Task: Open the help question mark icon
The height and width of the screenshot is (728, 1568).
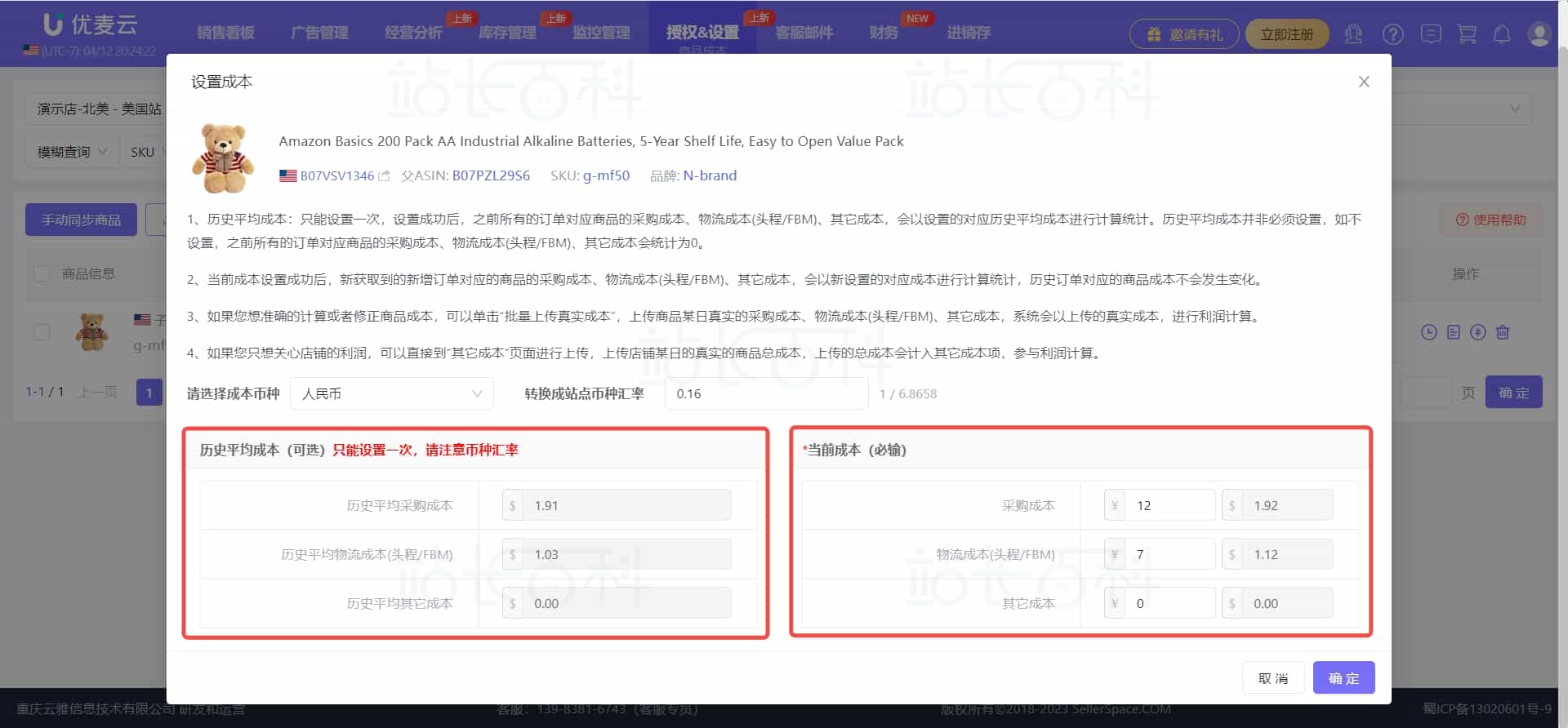Action: tap(1392, 34)
